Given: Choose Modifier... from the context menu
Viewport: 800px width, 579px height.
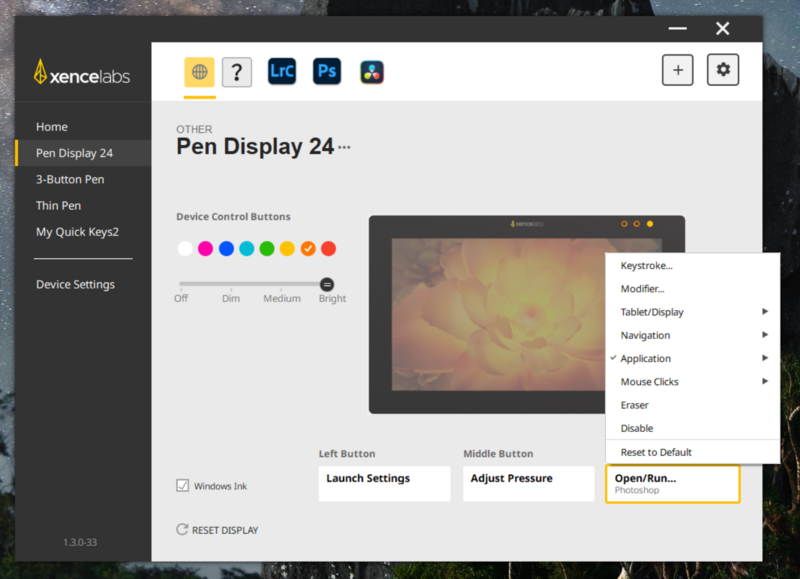Looking at the screenshot, I should pos(692,289).
